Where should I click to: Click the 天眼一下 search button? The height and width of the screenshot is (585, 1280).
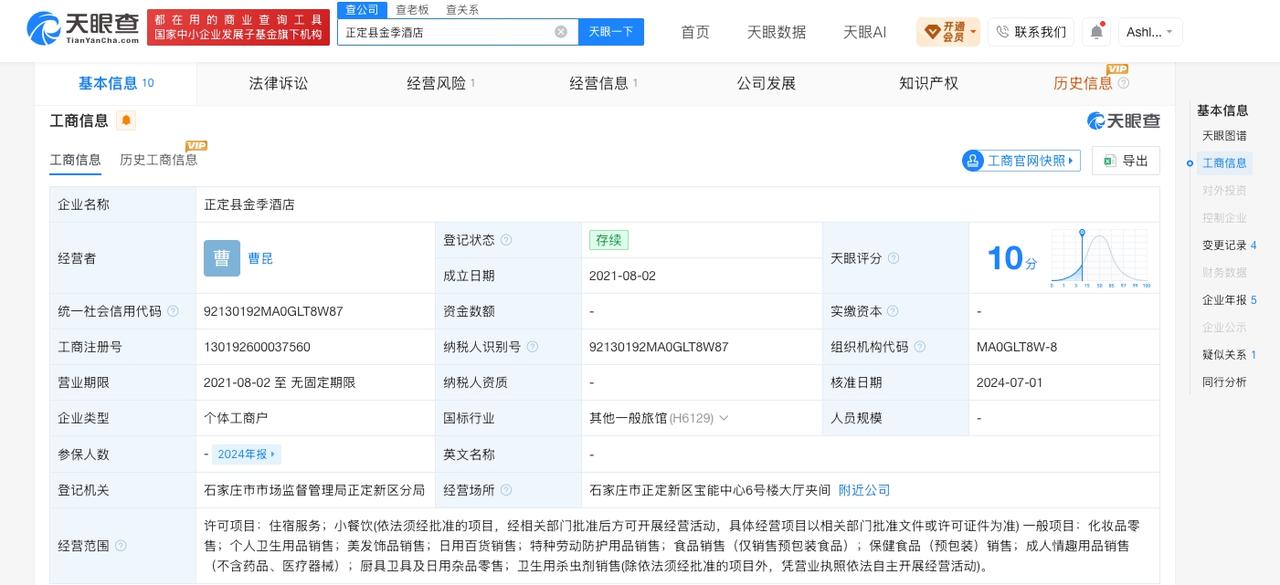tap(610, 32)
